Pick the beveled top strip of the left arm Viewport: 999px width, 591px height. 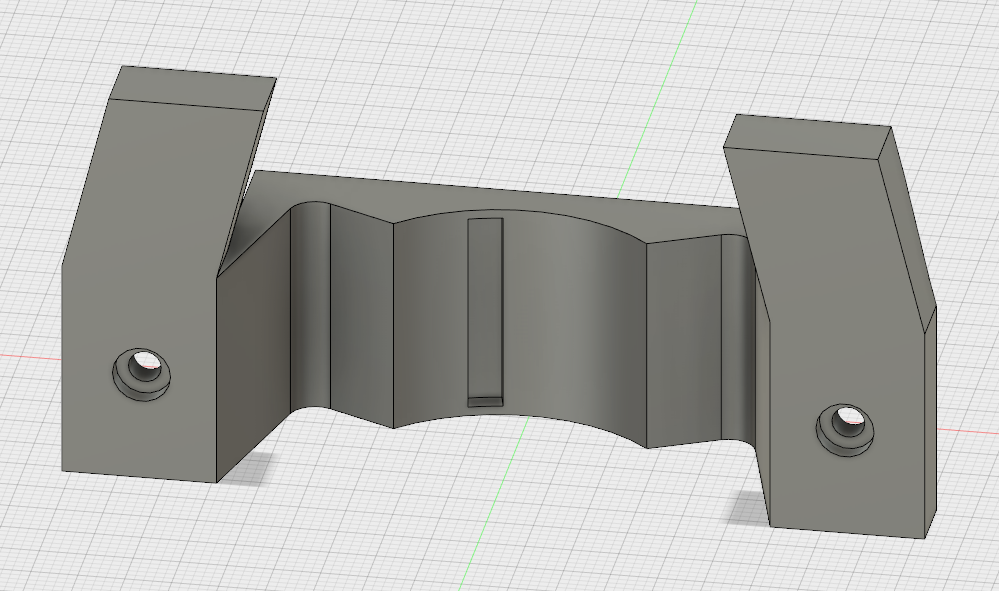coord(194,88)
